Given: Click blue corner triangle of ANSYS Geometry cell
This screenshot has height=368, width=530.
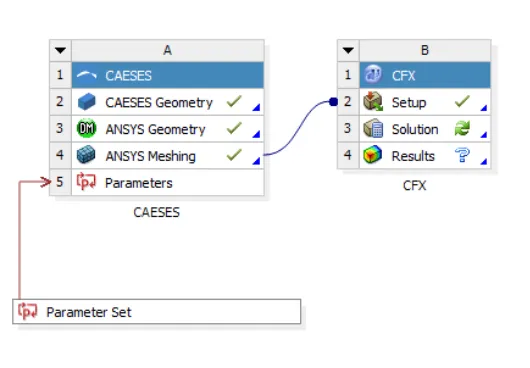Looking at the screenshot, I should click(x=257, y=134).
